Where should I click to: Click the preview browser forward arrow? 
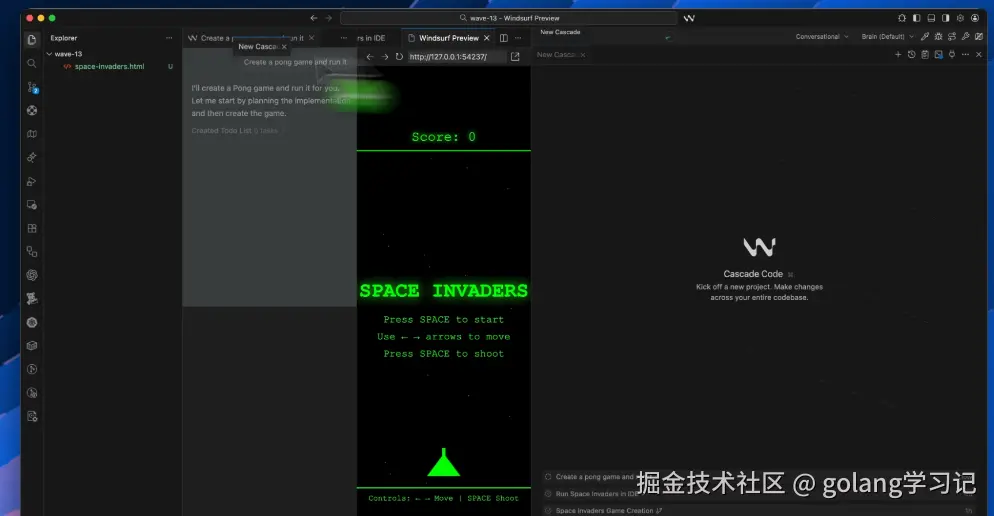384,56
